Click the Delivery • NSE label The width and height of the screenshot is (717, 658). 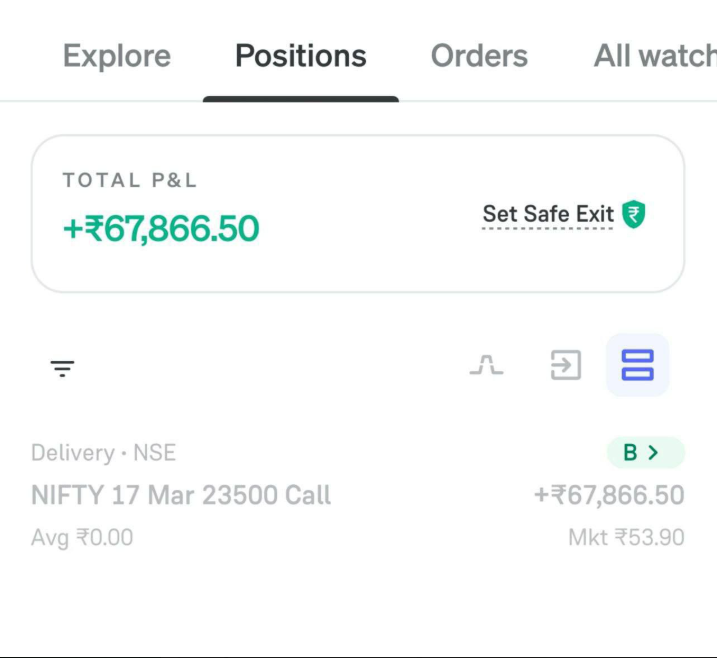[103, 453]
